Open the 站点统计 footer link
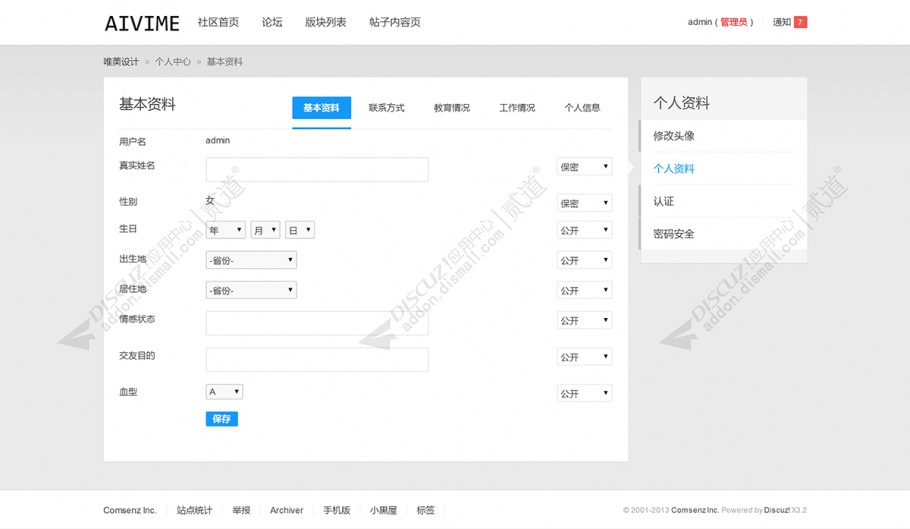Image resolution: width=910 pixels, height=529 pixels. (194, 510)
